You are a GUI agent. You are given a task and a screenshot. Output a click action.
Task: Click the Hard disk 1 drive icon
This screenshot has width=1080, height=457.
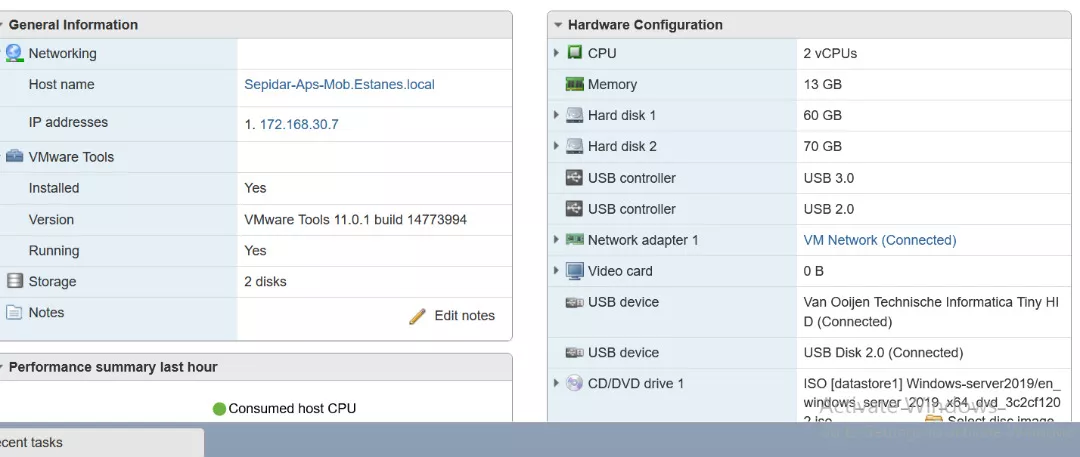click(574, 115)
